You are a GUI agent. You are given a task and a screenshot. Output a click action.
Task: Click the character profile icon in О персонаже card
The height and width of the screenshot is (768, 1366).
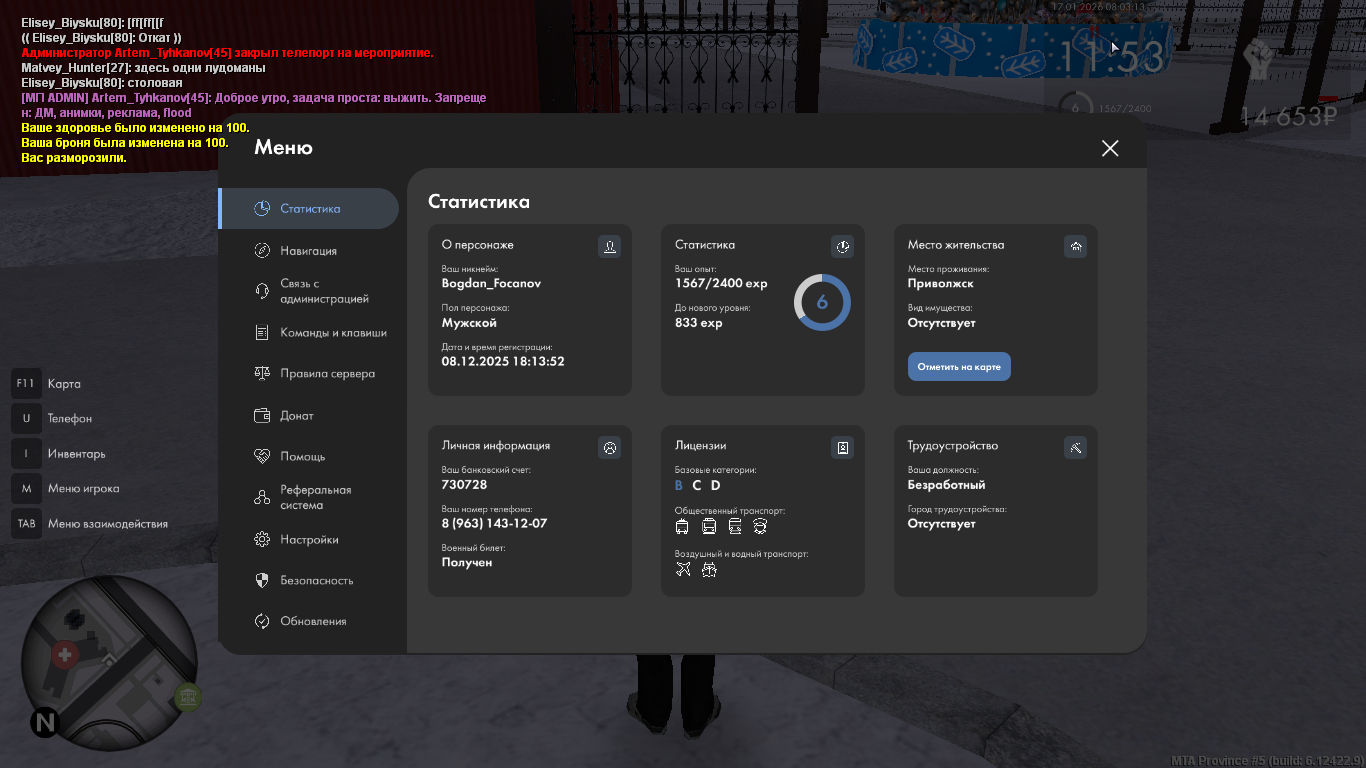click(609, 246)
